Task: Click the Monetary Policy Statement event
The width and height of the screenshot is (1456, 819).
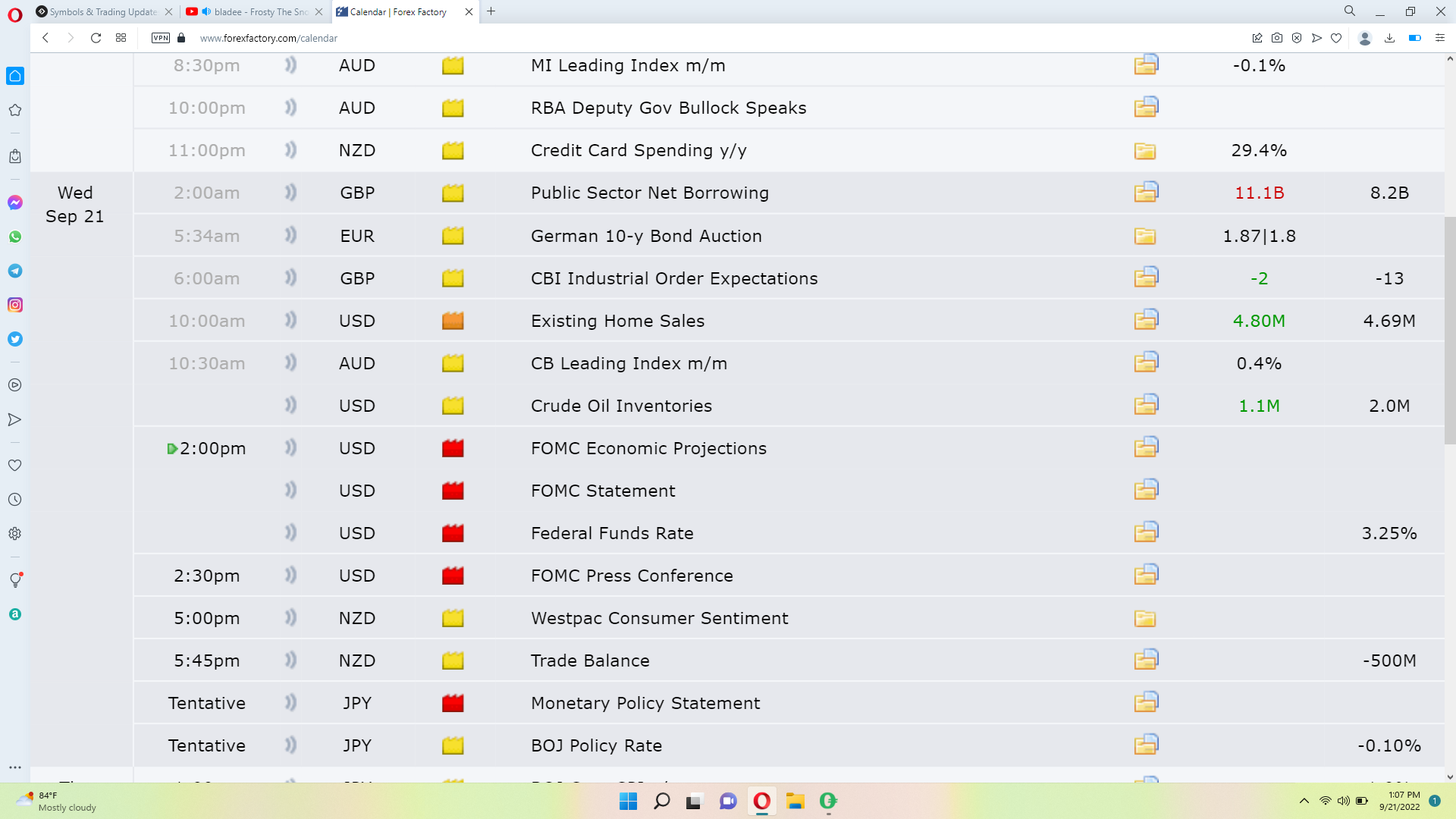Action: (645, 703)
